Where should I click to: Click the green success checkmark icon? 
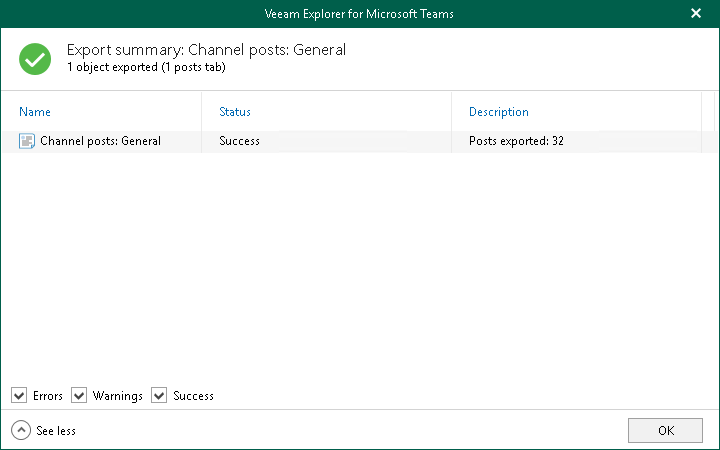coord(36,58)
